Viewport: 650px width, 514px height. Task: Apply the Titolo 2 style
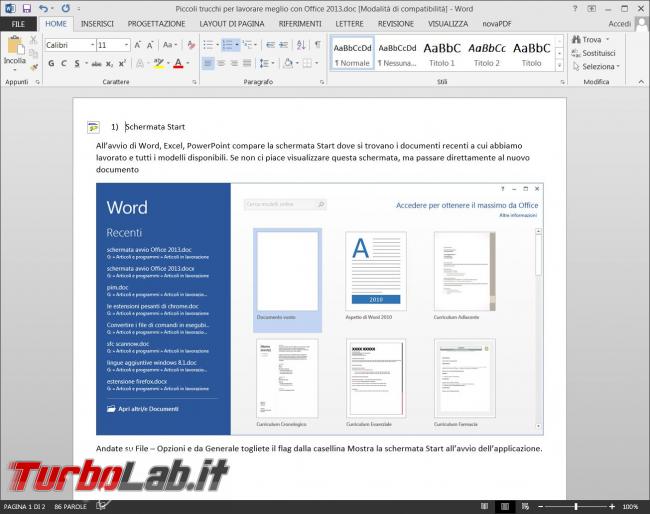pos(487,54)
